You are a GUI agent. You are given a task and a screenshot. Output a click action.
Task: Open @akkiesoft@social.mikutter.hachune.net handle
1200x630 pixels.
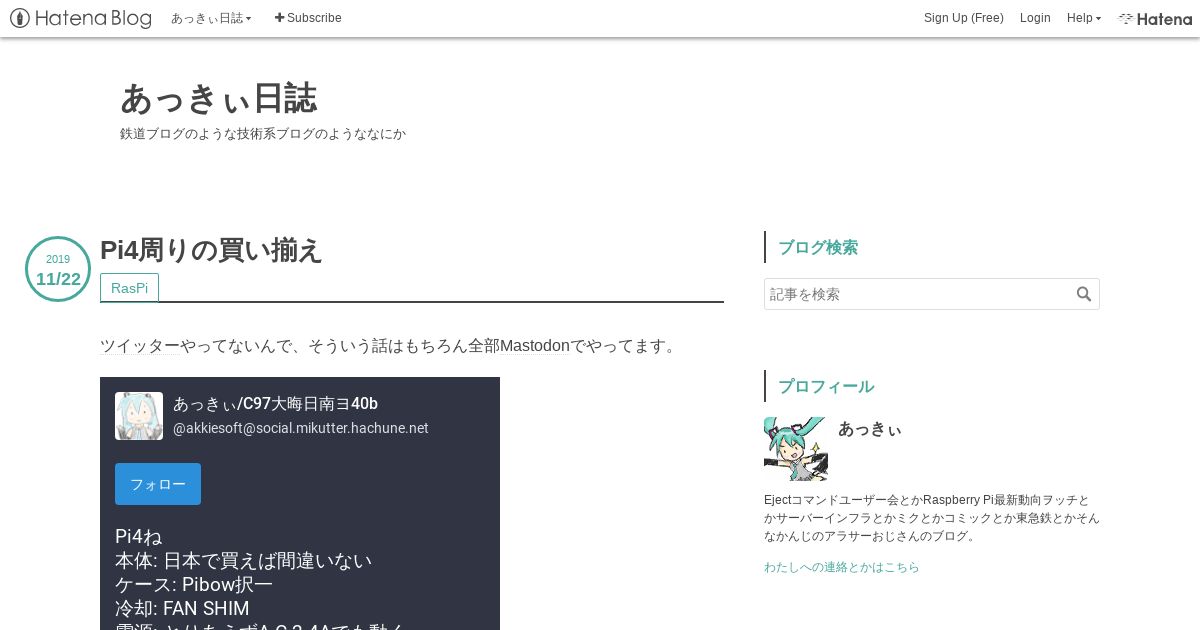pos(301,428)
